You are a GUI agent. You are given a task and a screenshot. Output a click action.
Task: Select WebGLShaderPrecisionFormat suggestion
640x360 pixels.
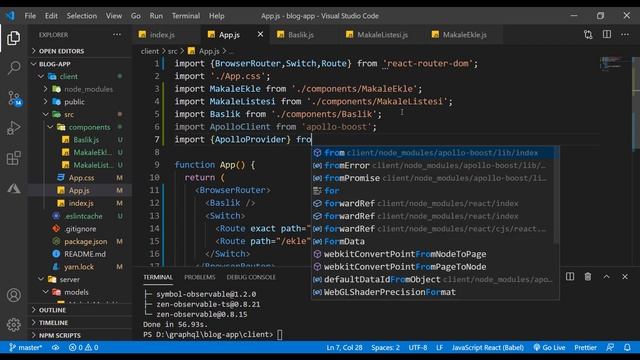433,292
